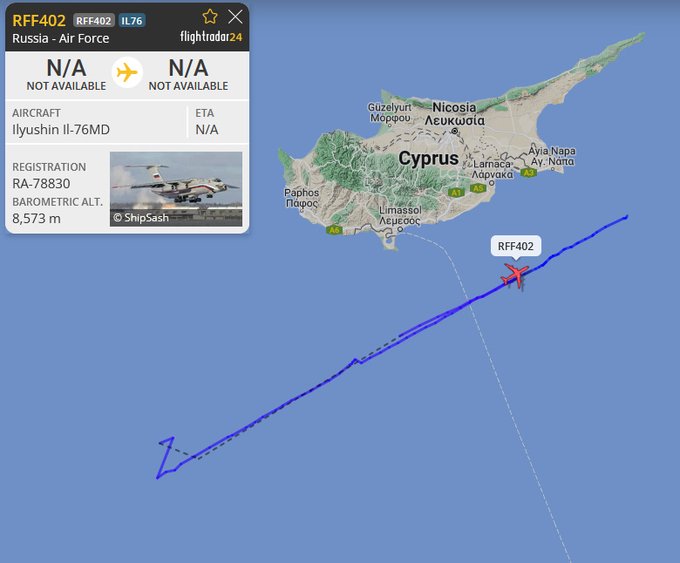Click the Limassol city marker
The image size is (680, 563).
pyautogui.click(x=400, y=229)
